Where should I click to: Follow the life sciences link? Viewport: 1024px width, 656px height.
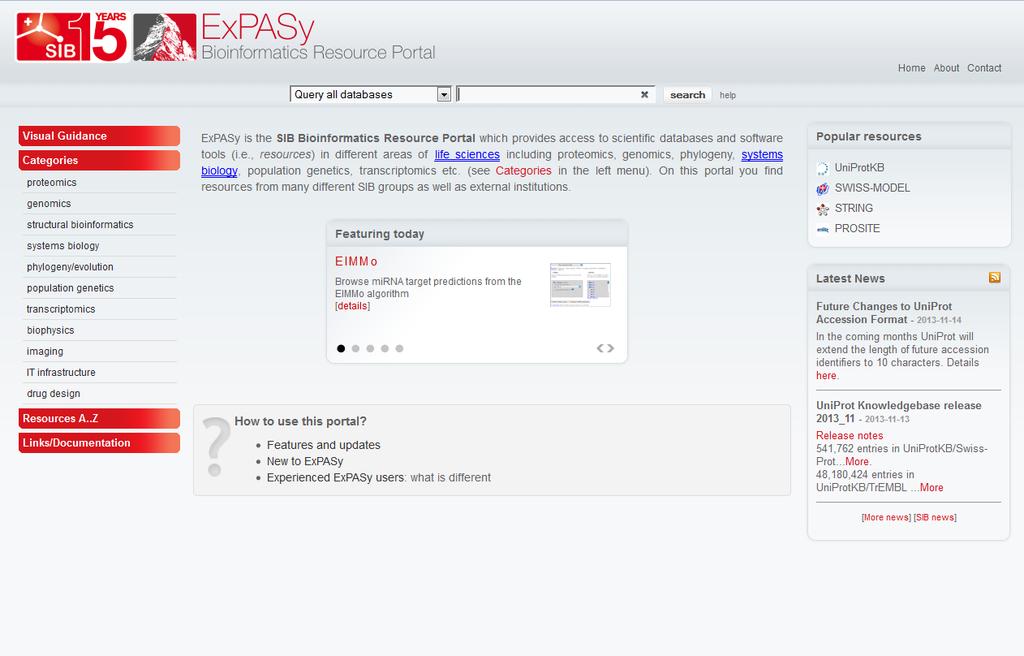pos(467,154)
